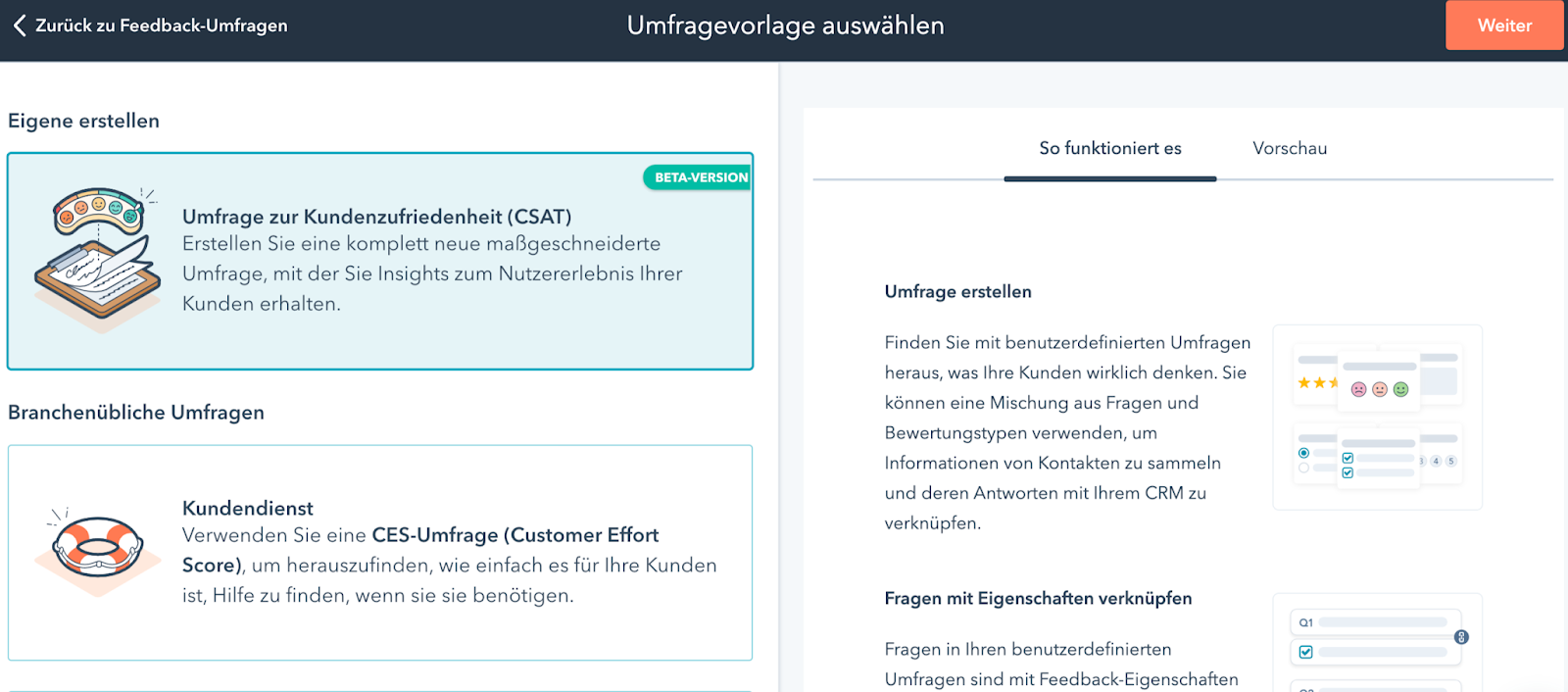Click the back chevron arrow icon
Image resolution: width=1568 pixels, height=692 pixels.
pyautogui.click(x=20, y=25)
